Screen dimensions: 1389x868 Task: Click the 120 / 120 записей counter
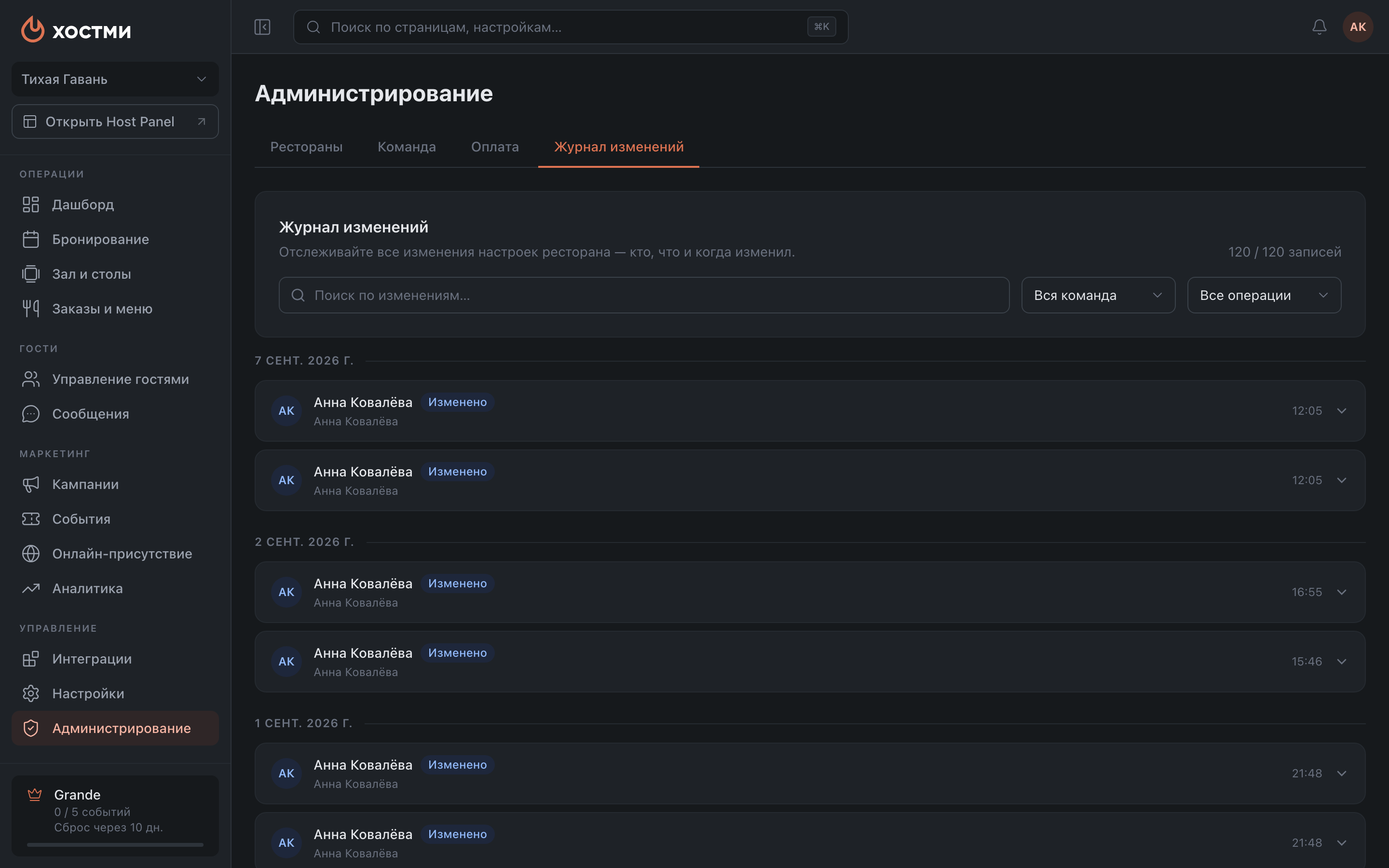pos(1284,252)
